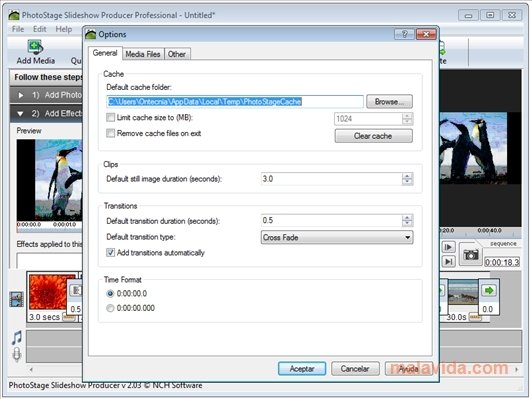Click the Cancelar button
The image size is (532, 399).
tap(355, 369)
